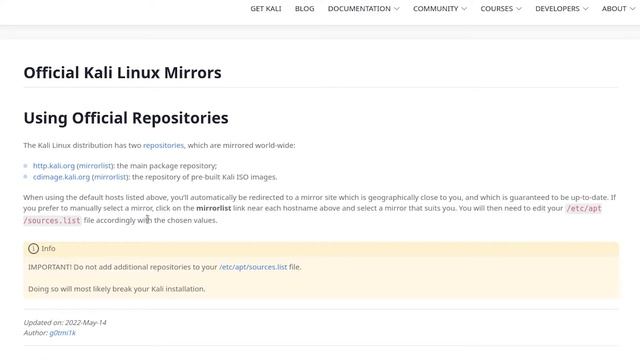Open author g0tmi1k profile link
Image resolution: width=640 pixels, height=360 pixels.
pos(62,333)
